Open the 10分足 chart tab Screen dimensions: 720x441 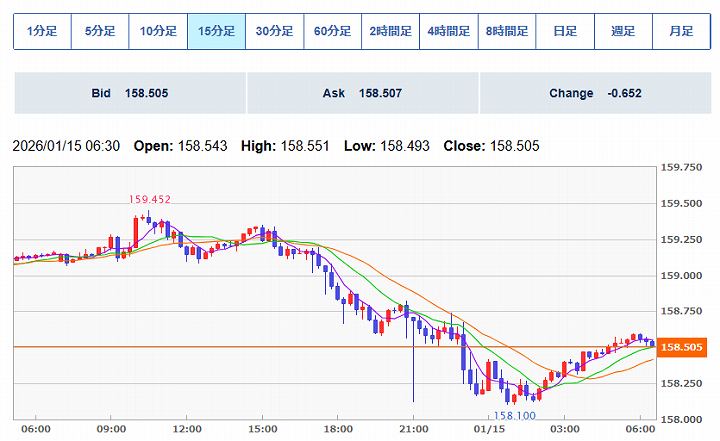[158, 31]
